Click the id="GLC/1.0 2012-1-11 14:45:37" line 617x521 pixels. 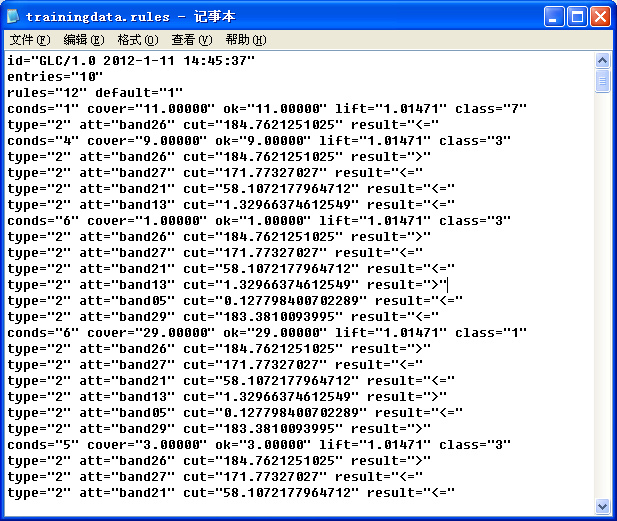click(x=131, y=61)
